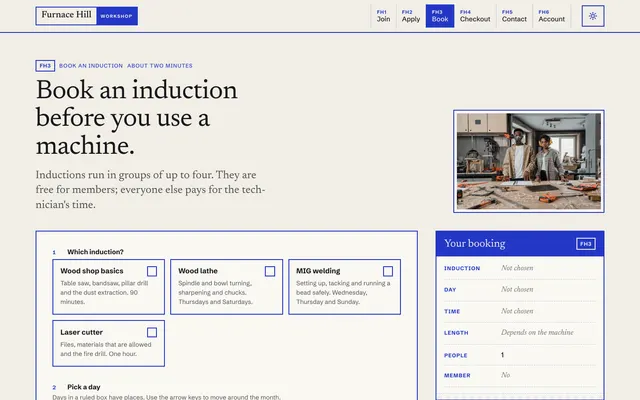Click the PEOPLE value '1'

coord(502,355)
